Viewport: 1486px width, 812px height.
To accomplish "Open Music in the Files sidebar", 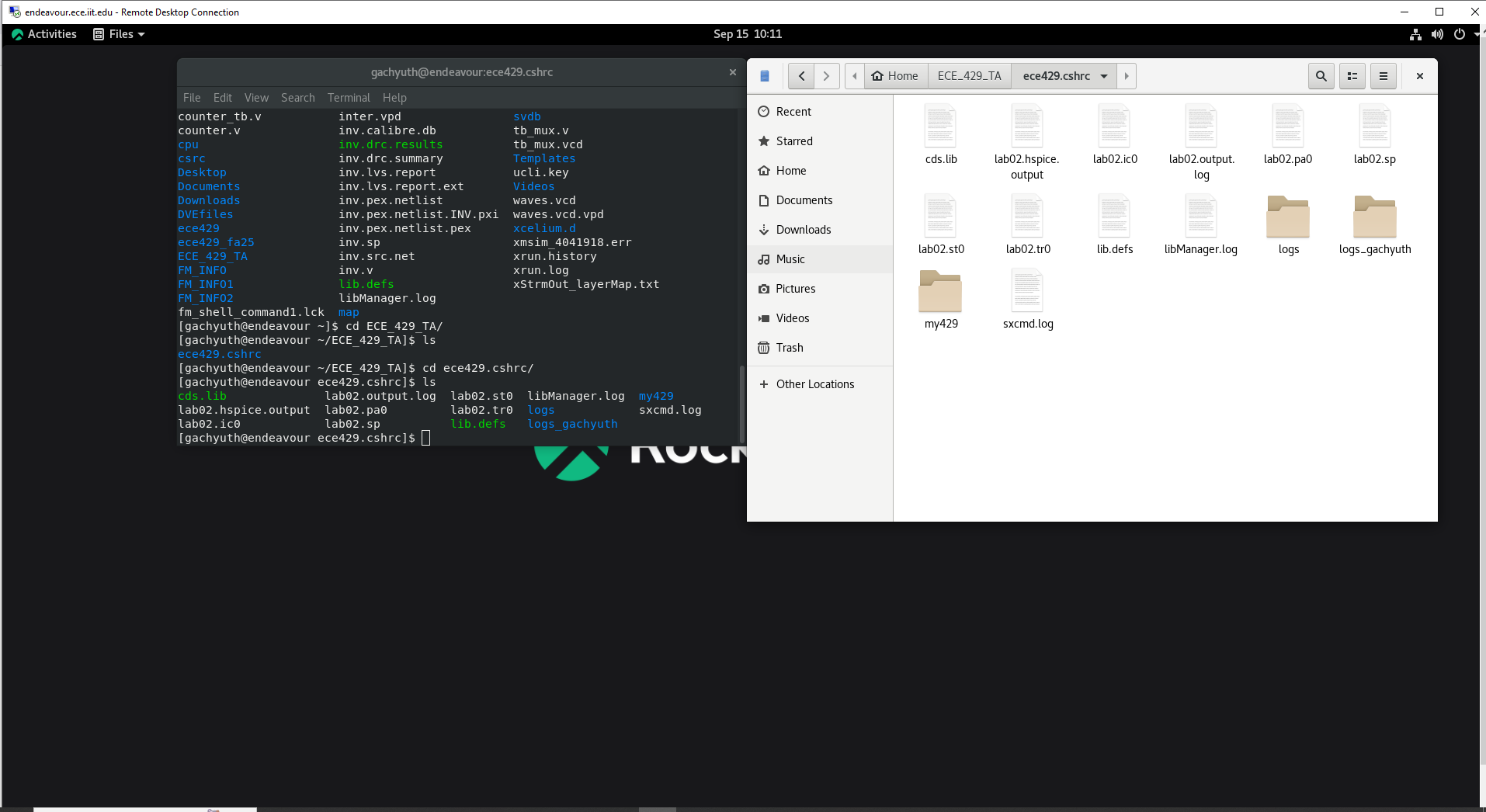I will [x=820, y=259].
